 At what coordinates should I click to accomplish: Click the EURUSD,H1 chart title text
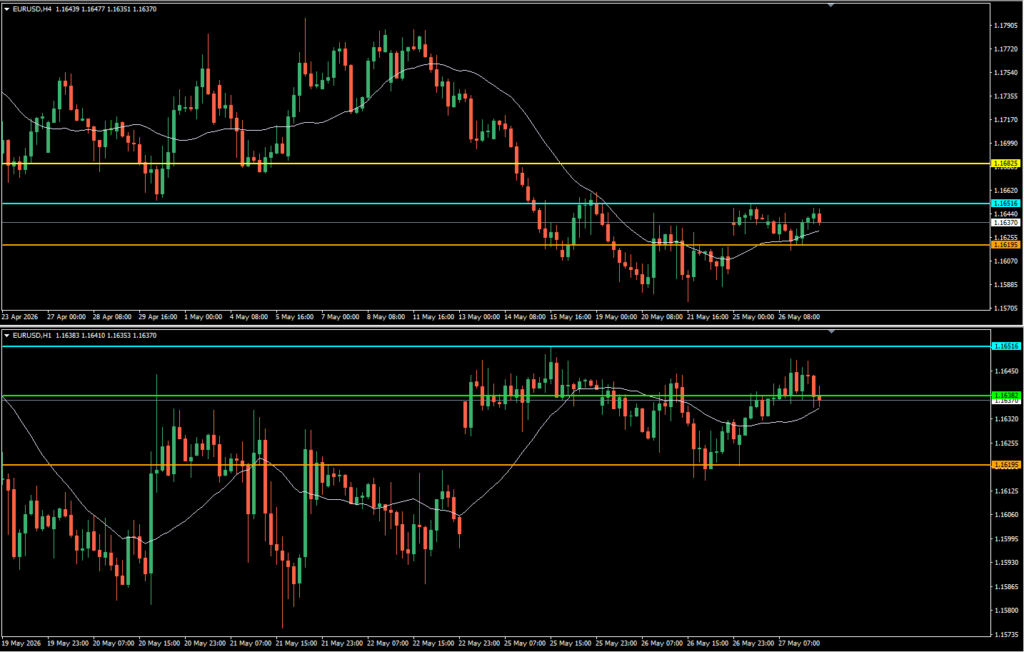point(32,335)
